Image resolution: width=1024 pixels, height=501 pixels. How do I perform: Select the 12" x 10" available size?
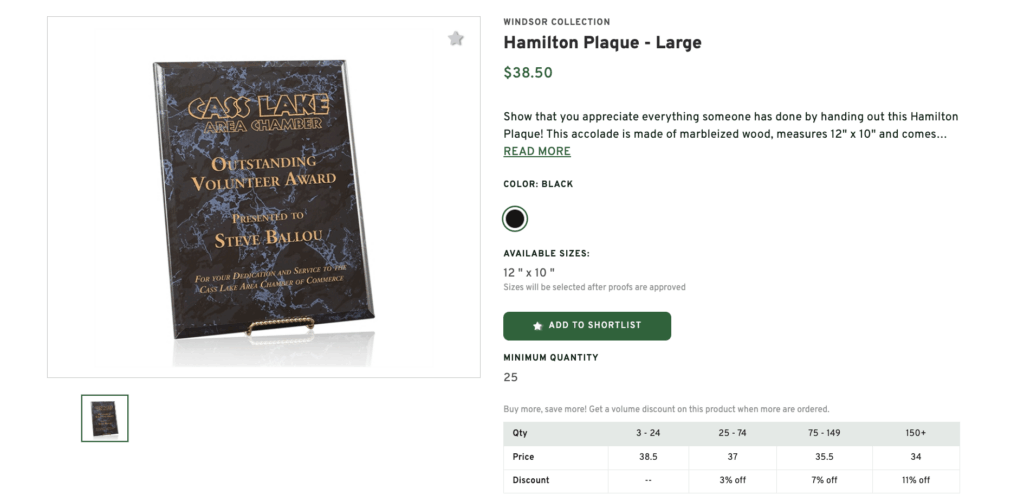[x=529, y=272]
